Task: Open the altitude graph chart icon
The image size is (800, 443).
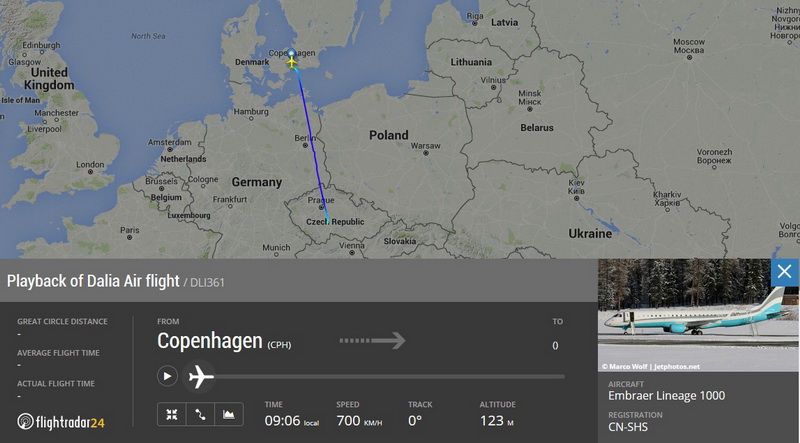Action: click(x=229, y=414)
